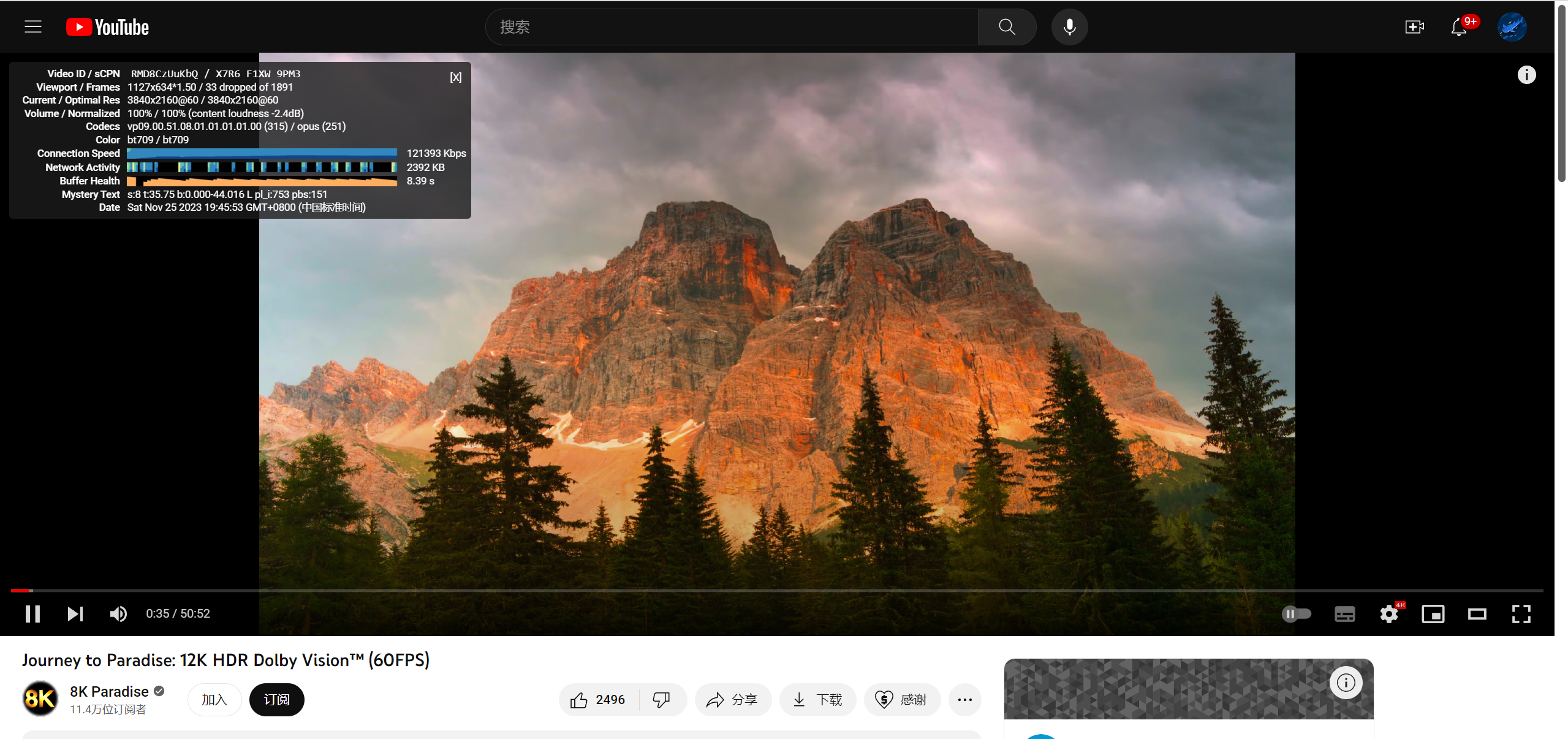Enable miniplayer mode

[x=1433, y=614]
